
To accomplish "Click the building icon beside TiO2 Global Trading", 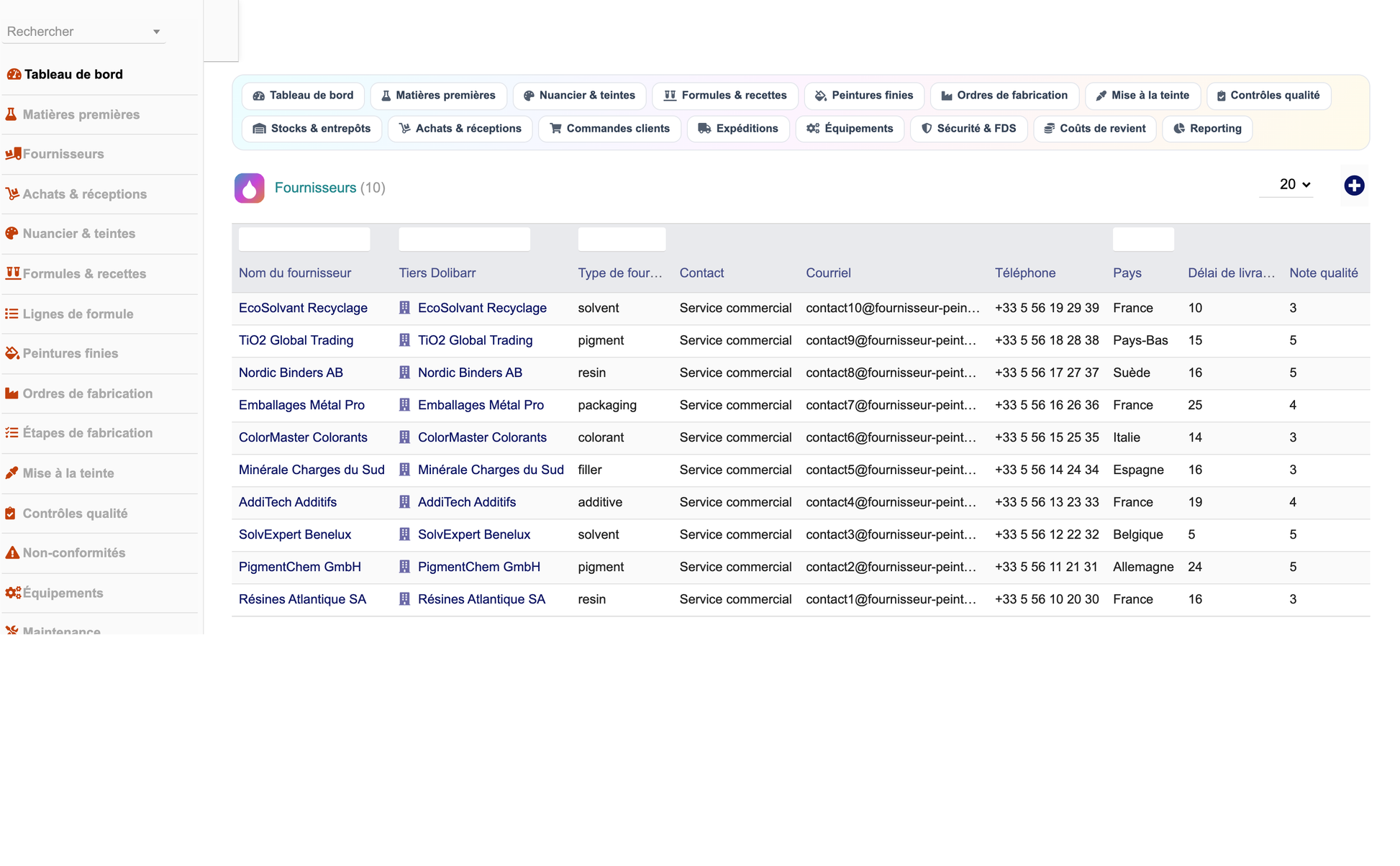I will pos(404,340).
